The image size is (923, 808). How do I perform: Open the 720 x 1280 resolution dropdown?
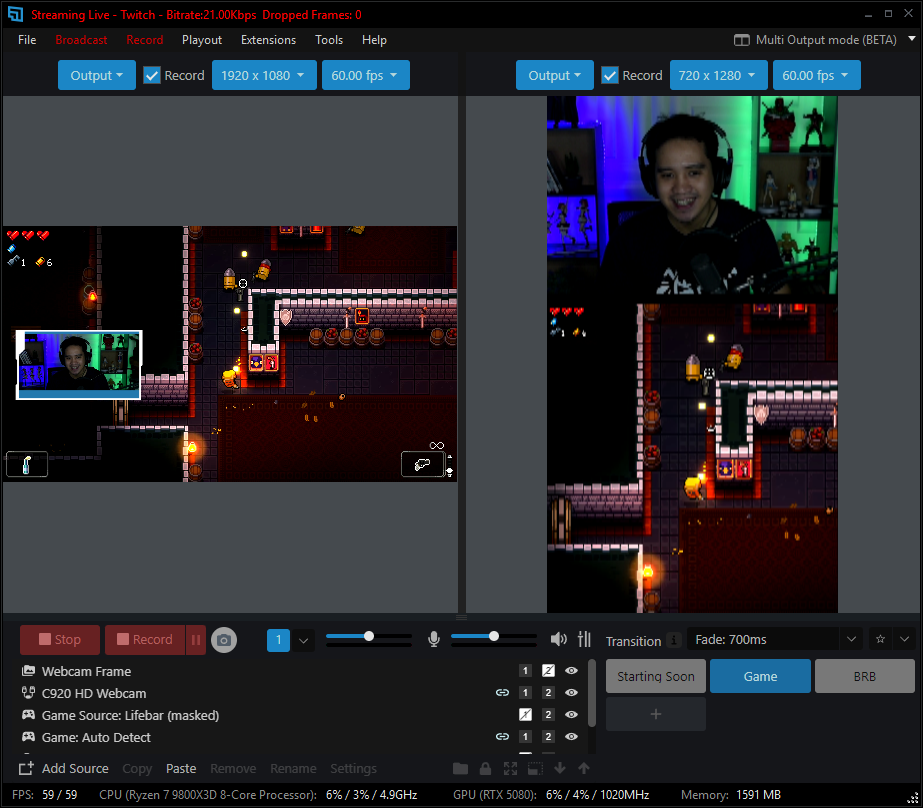pyautogui.click(x=718, y=75)
